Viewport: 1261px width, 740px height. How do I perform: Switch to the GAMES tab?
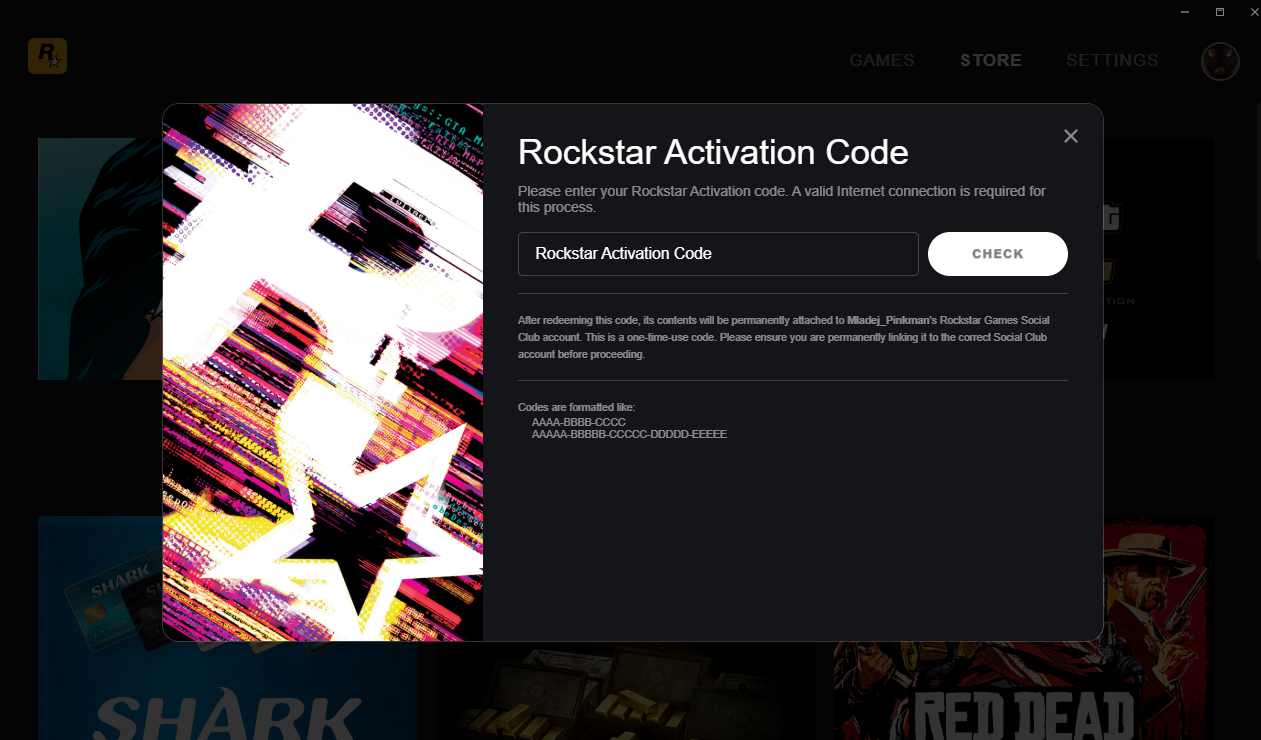[x=882, y=60]
